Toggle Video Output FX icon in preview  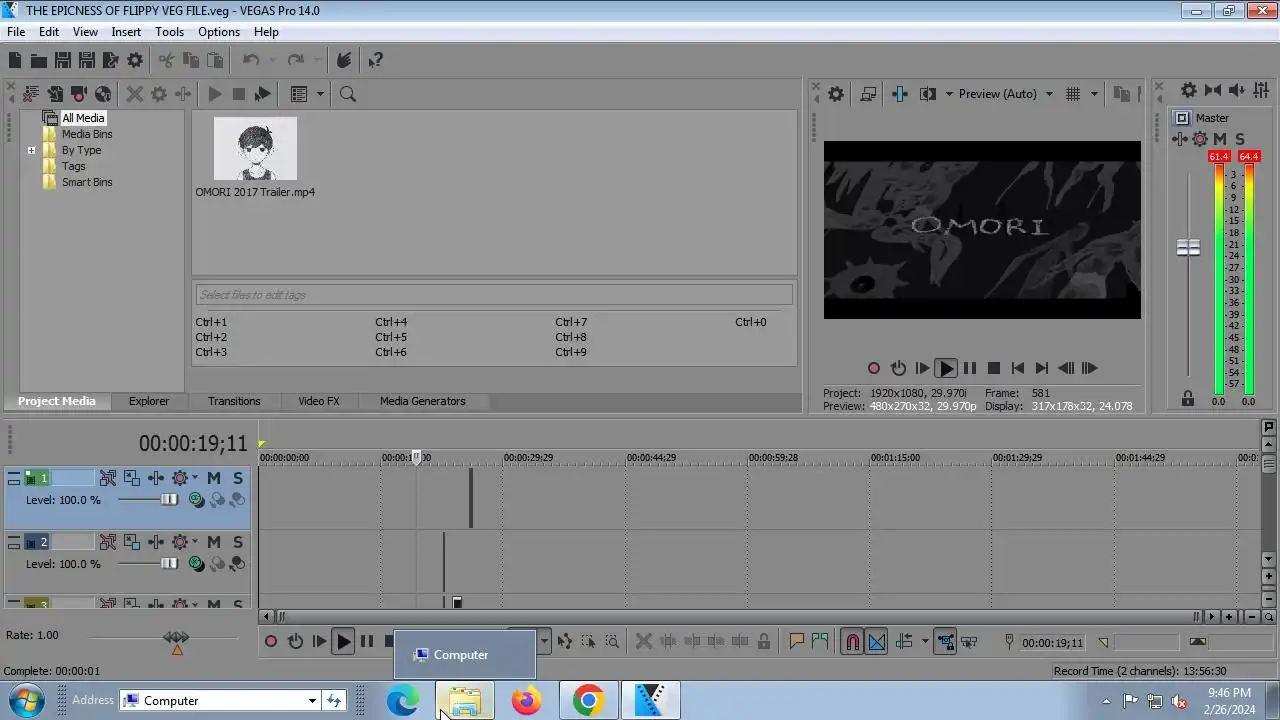[899, 94]
